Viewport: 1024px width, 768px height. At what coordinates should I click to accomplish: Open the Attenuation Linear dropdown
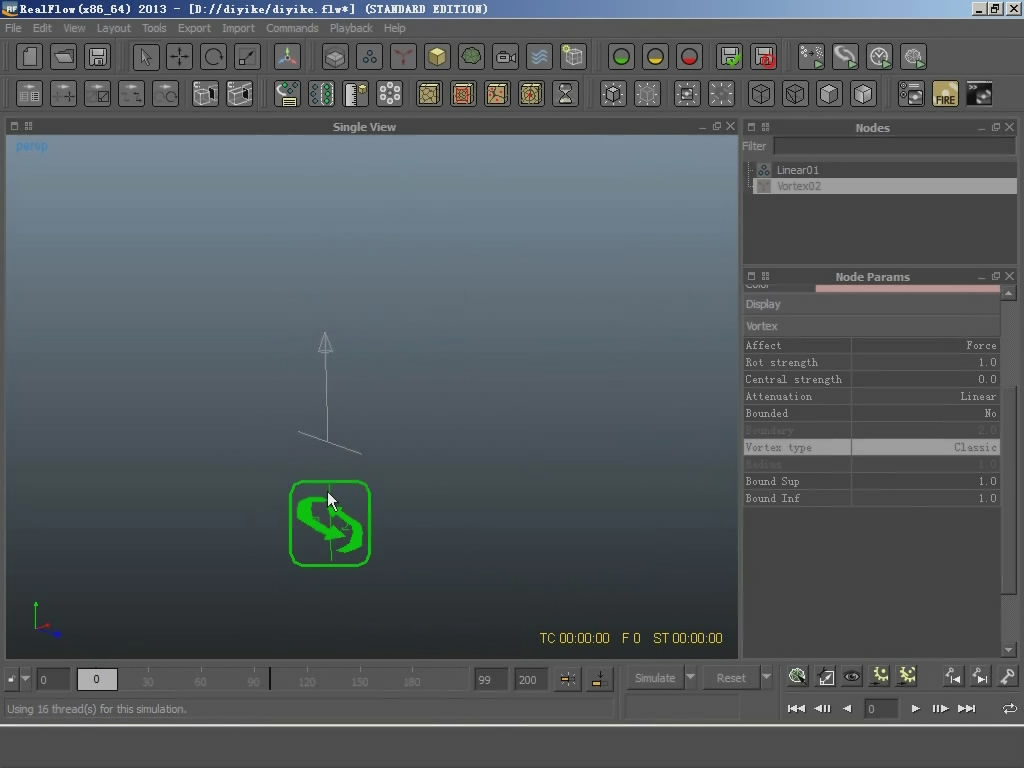[925, 396]
